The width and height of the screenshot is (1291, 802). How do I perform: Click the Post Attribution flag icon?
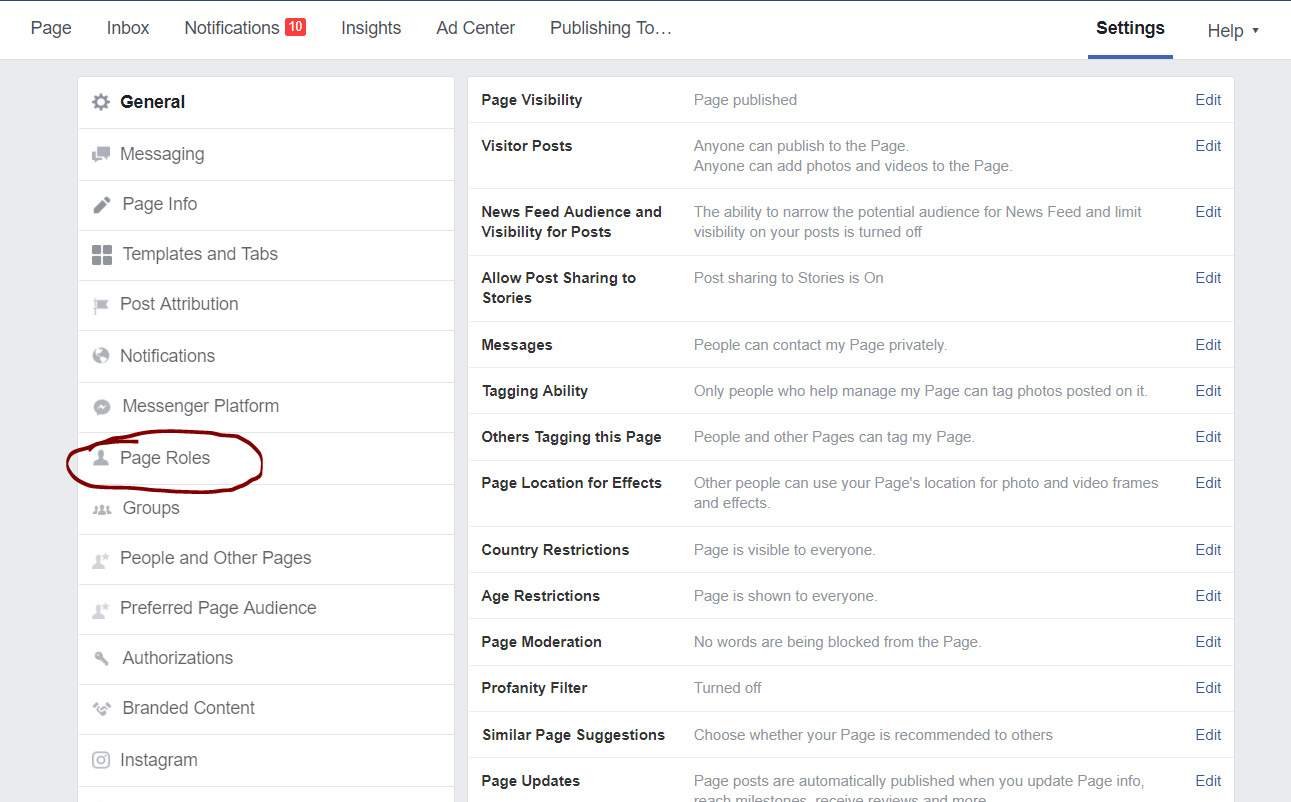(101, 305)
